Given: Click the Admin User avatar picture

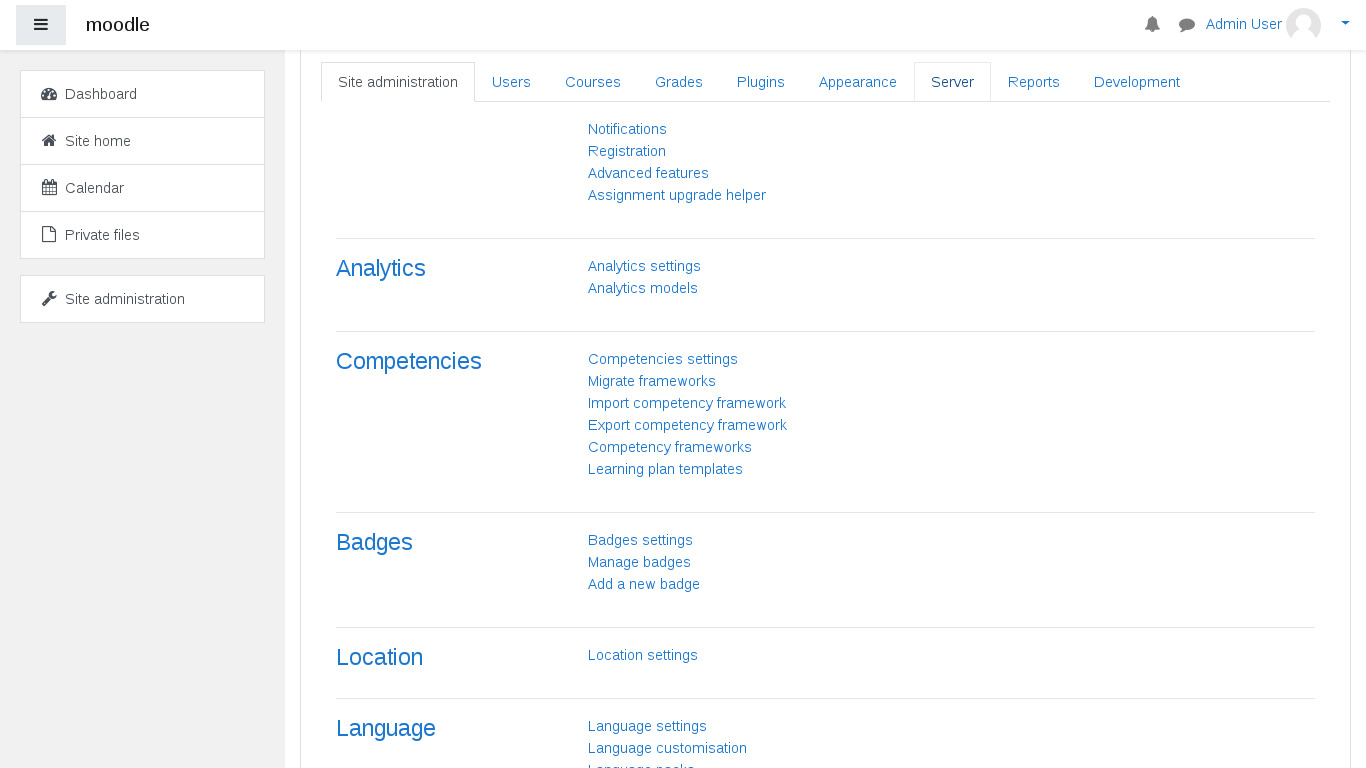Looking at the screenshot, I should click(x=1303, y=25).
